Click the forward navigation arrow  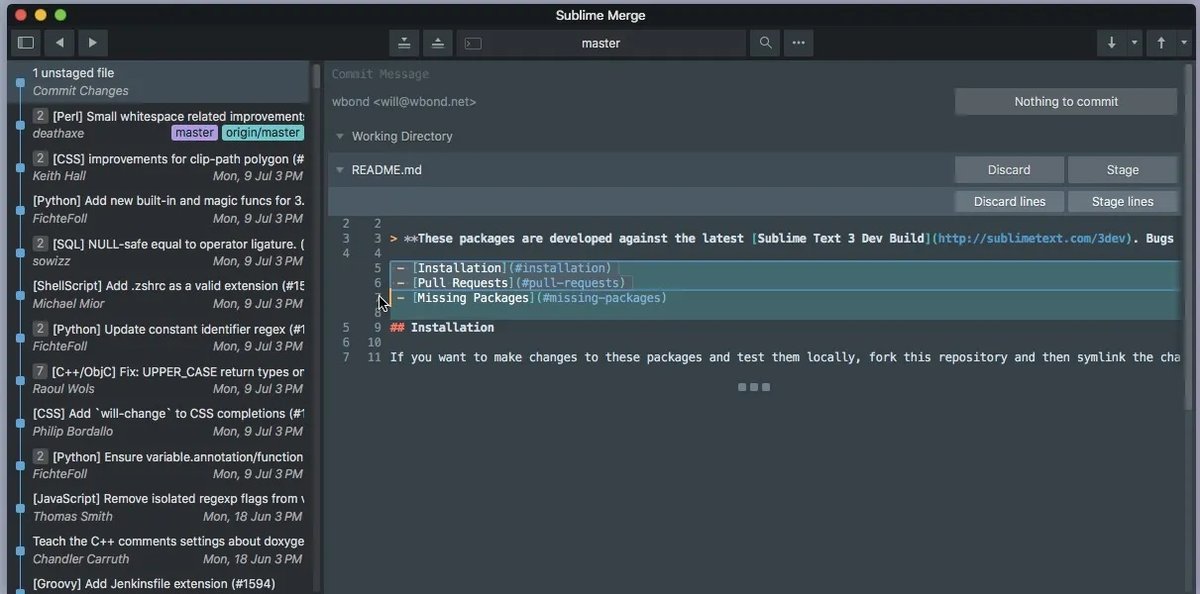tap(92, 42)
